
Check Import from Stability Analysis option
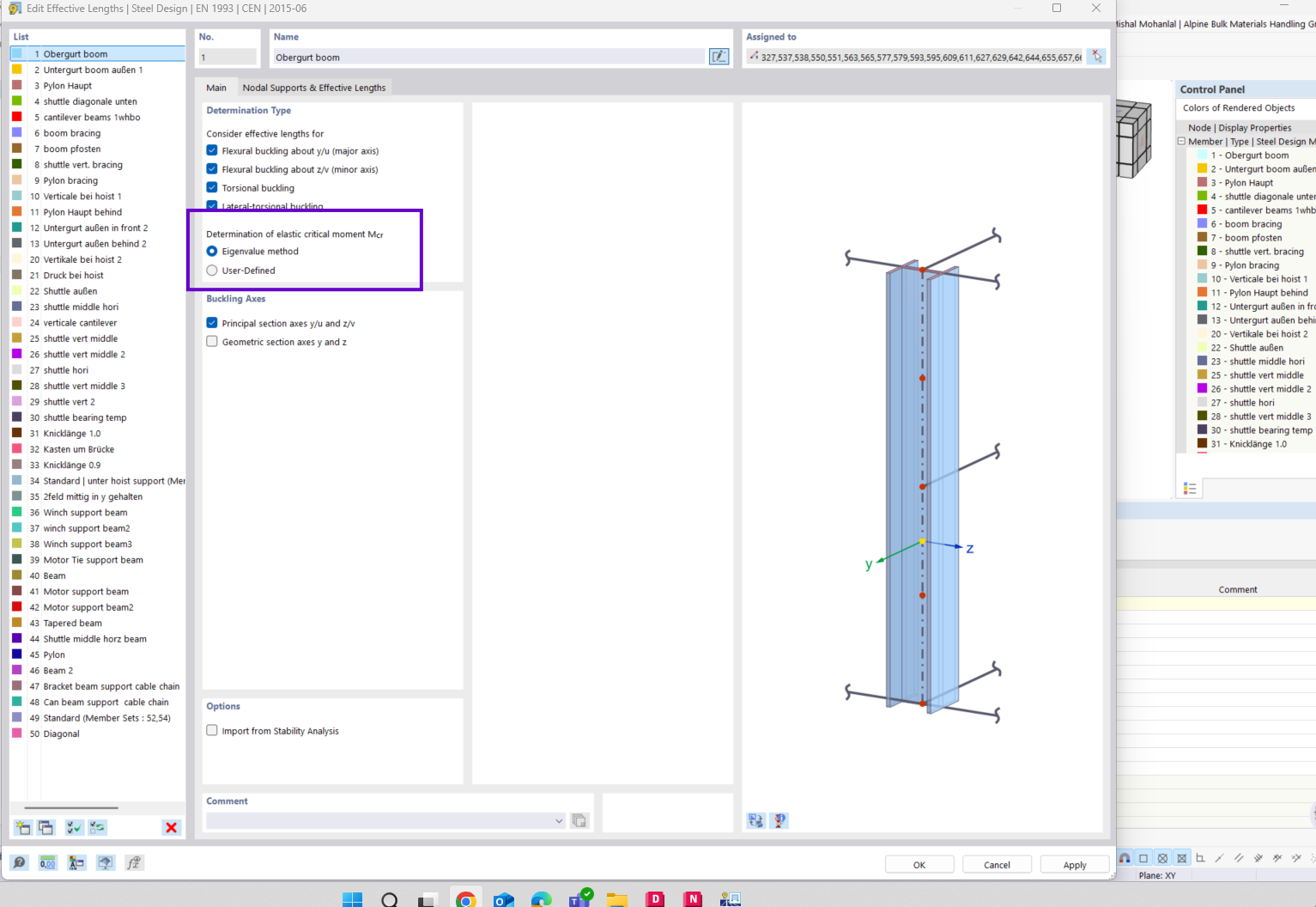(212, 731)
